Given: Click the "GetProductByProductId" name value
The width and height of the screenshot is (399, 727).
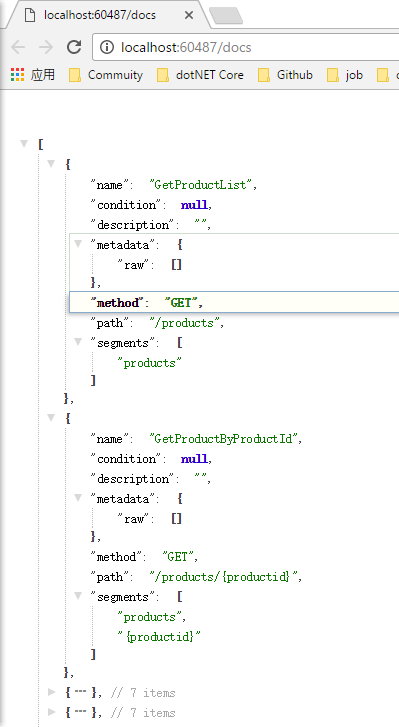Looking at the screenshot, I should (x=223, y=439).
